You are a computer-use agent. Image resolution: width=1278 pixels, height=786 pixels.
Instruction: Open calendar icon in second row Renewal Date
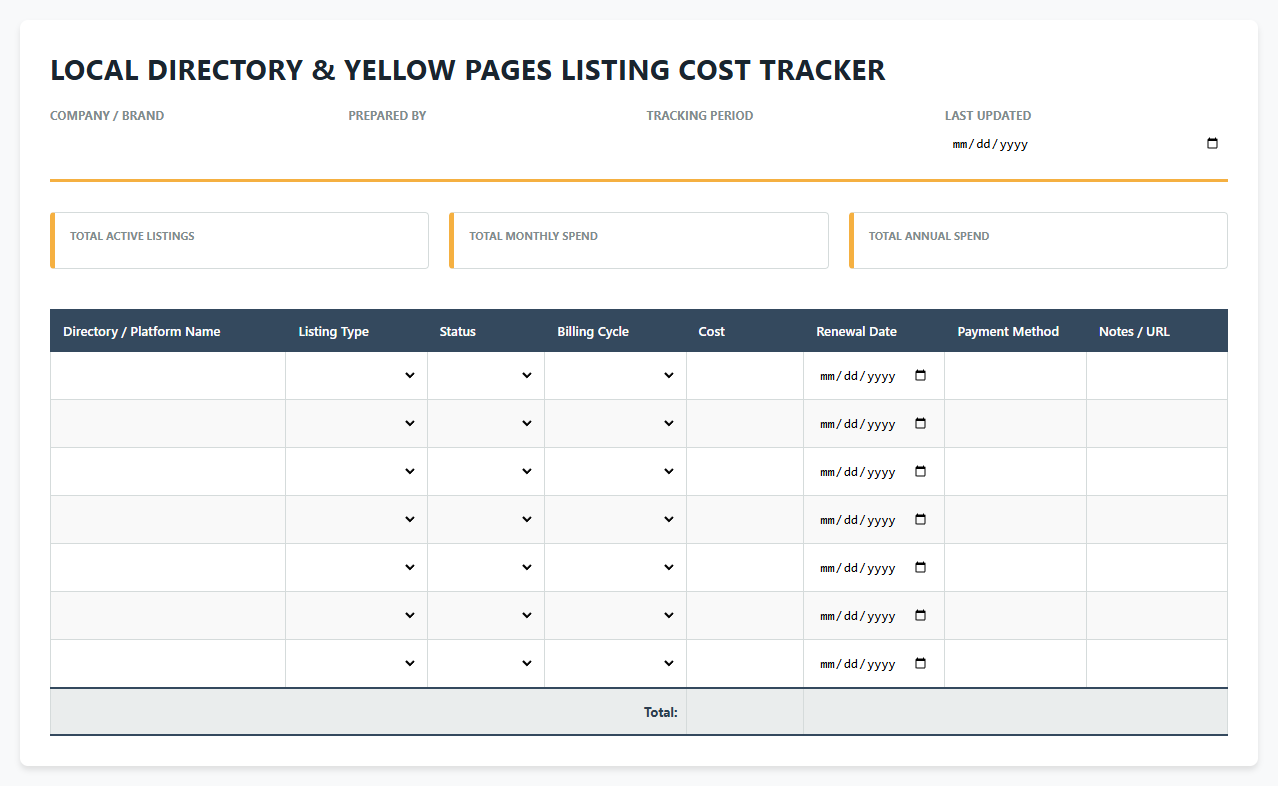(x=921, y=424)
